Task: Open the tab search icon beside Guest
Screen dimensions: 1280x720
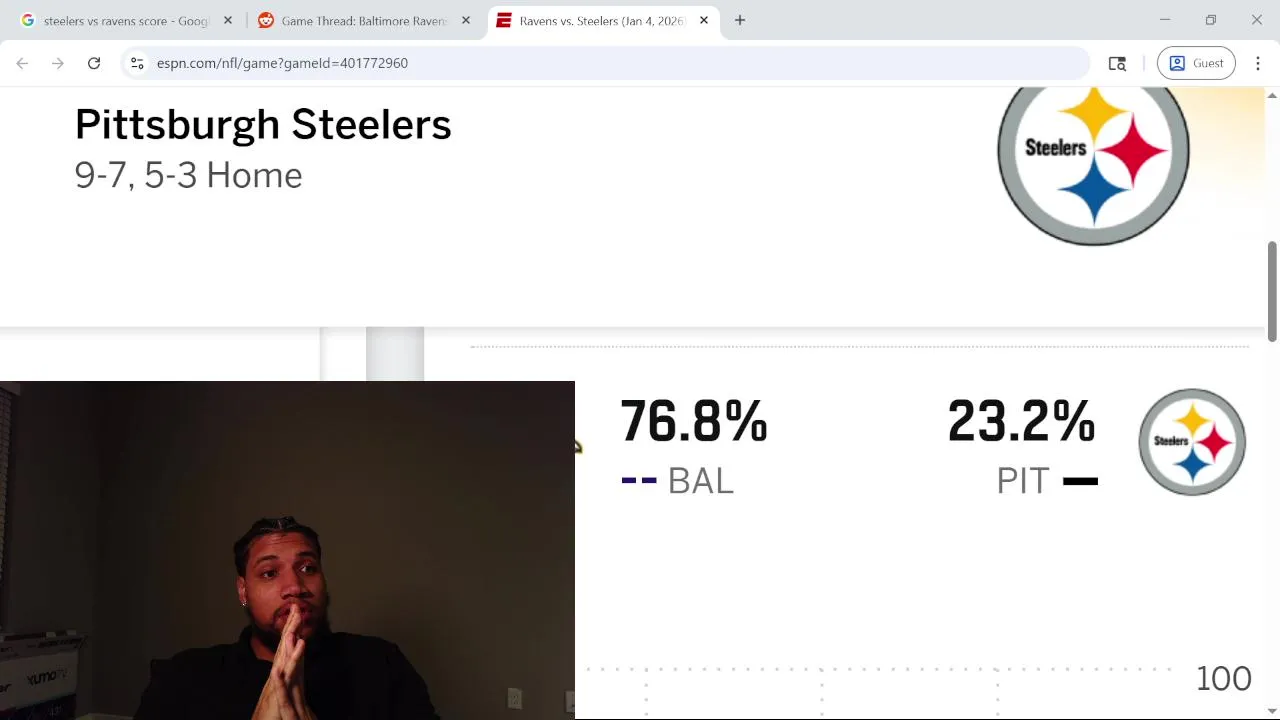Action: (x=1117, y=63)
